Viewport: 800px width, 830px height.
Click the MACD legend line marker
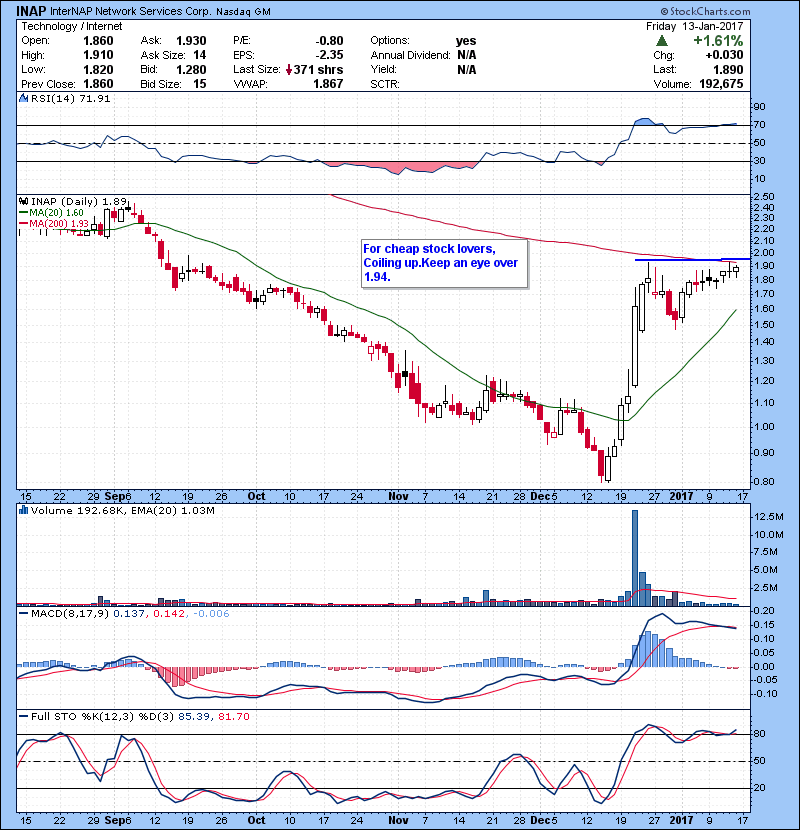(23, 614)
